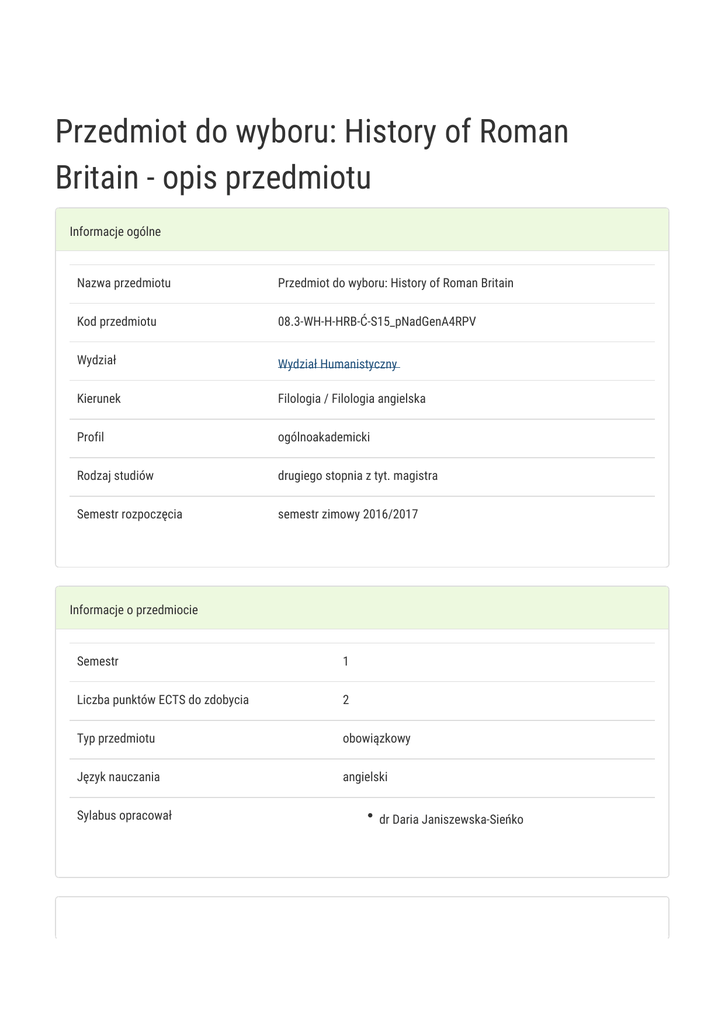Click the Semestr value 1

point(346,661)
